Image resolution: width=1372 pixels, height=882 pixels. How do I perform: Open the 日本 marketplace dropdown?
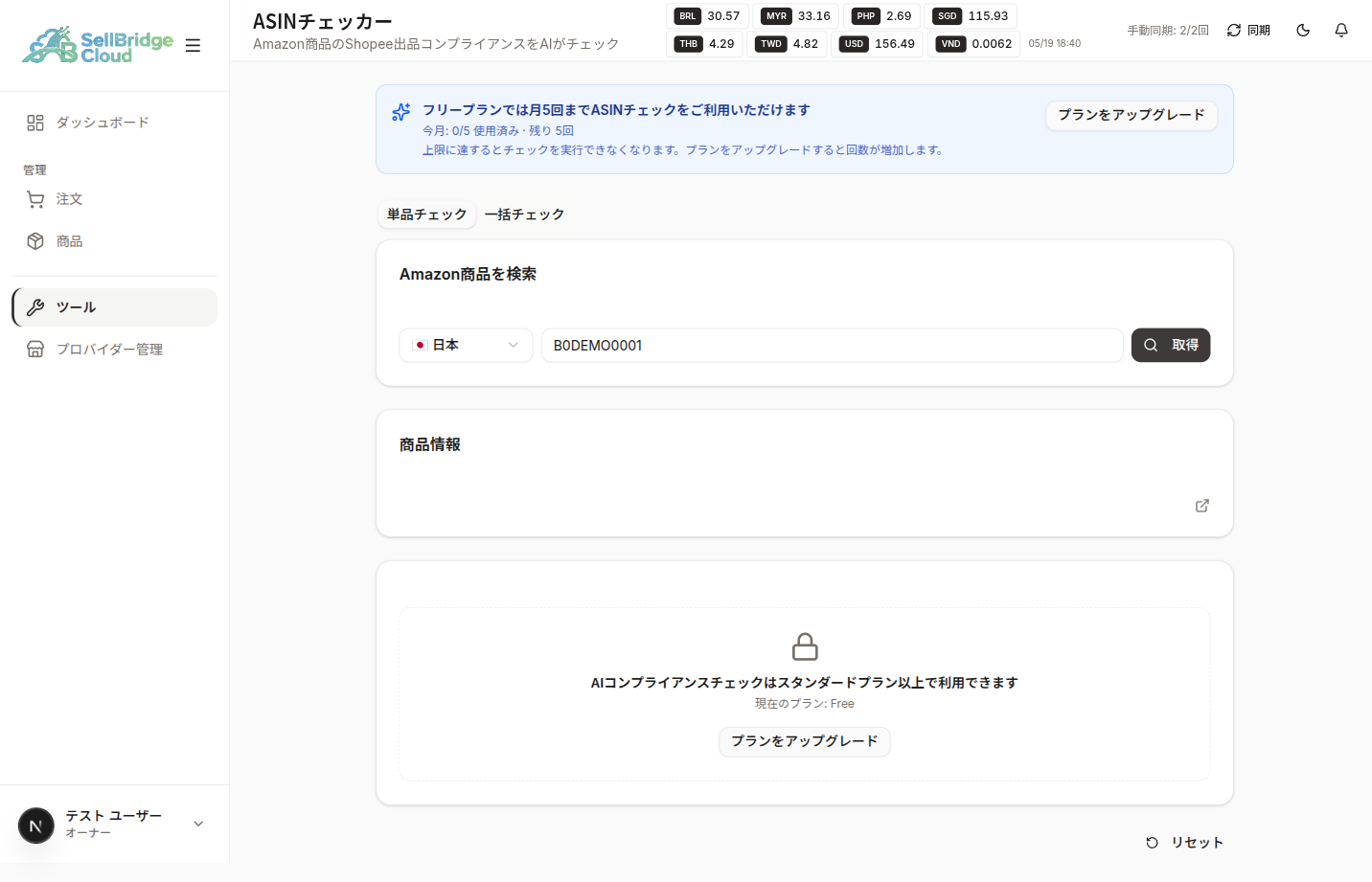pos(466,346)
